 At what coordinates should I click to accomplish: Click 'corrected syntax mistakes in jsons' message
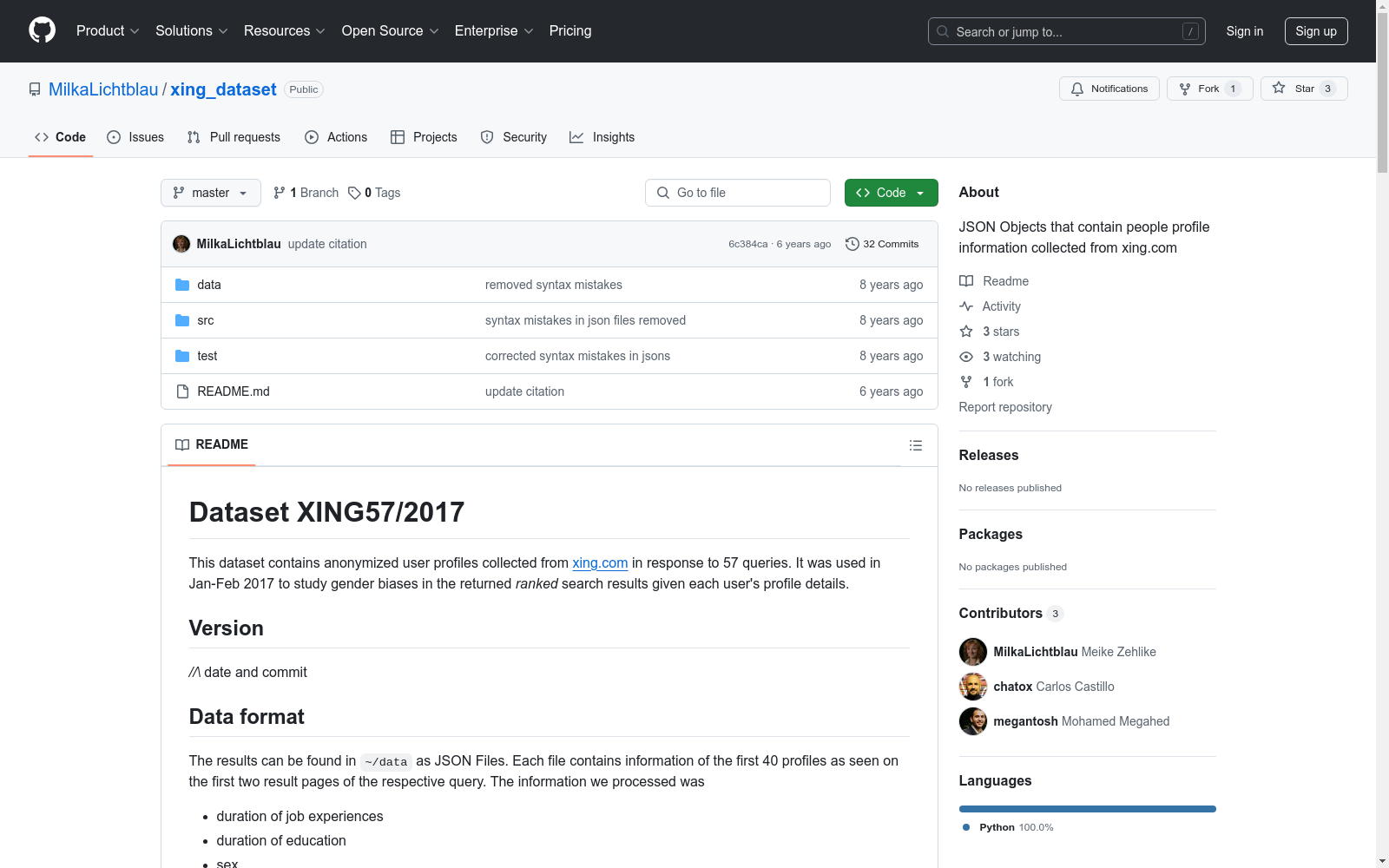(x=577, y=356)
